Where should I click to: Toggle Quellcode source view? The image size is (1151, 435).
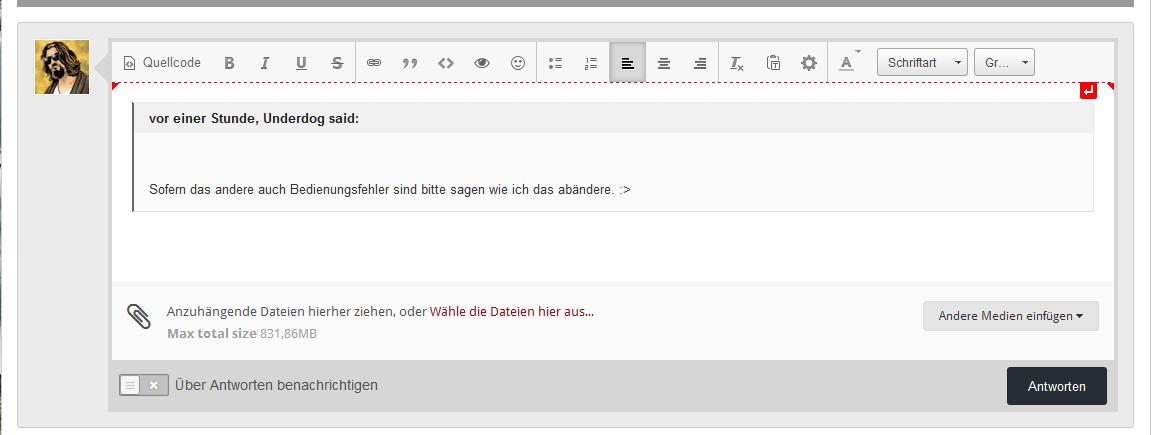tap(162, 63)
